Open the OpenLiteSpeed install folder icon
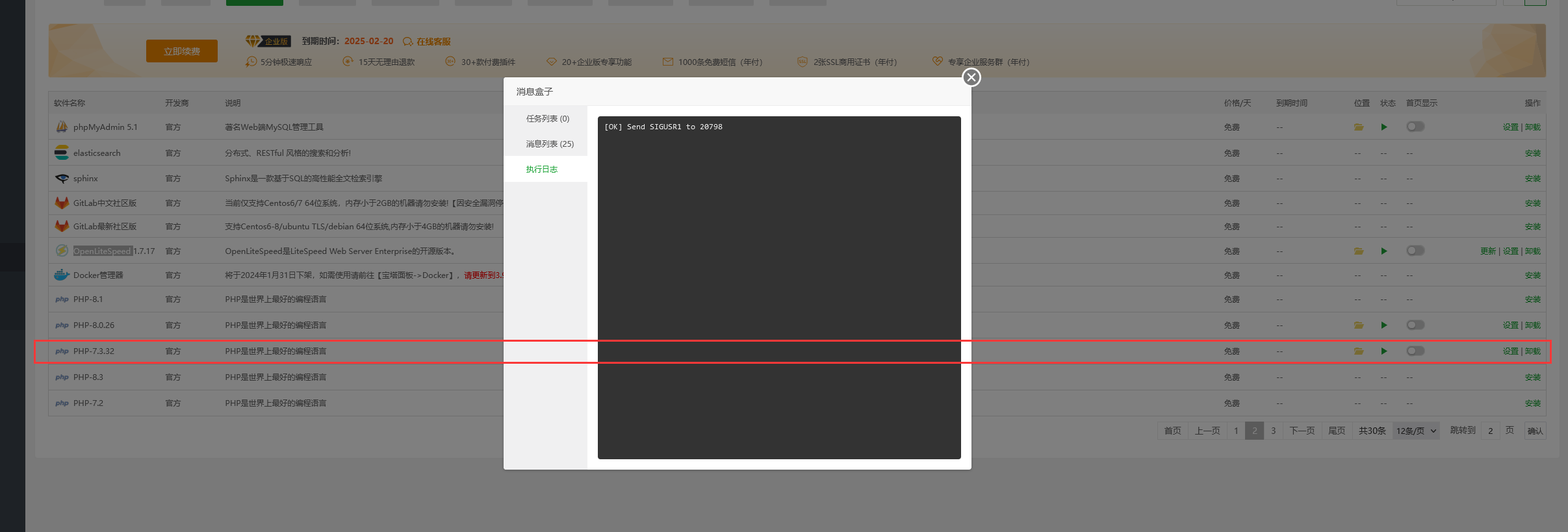Image resolution: width=1568 pixels, height=532 pixels. tap(1358, 251)
